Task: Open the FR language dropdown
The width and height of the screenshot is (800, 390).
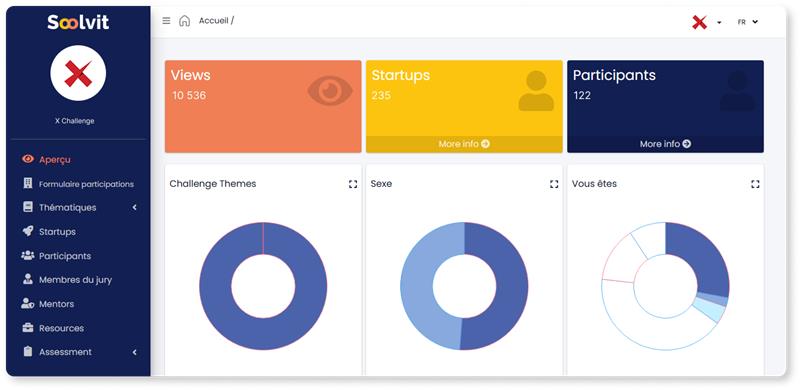Action: (748, 22)
